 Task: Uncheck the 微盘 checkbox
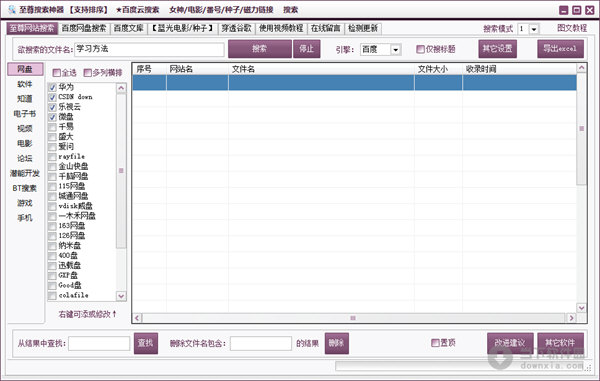coord(52,117)
